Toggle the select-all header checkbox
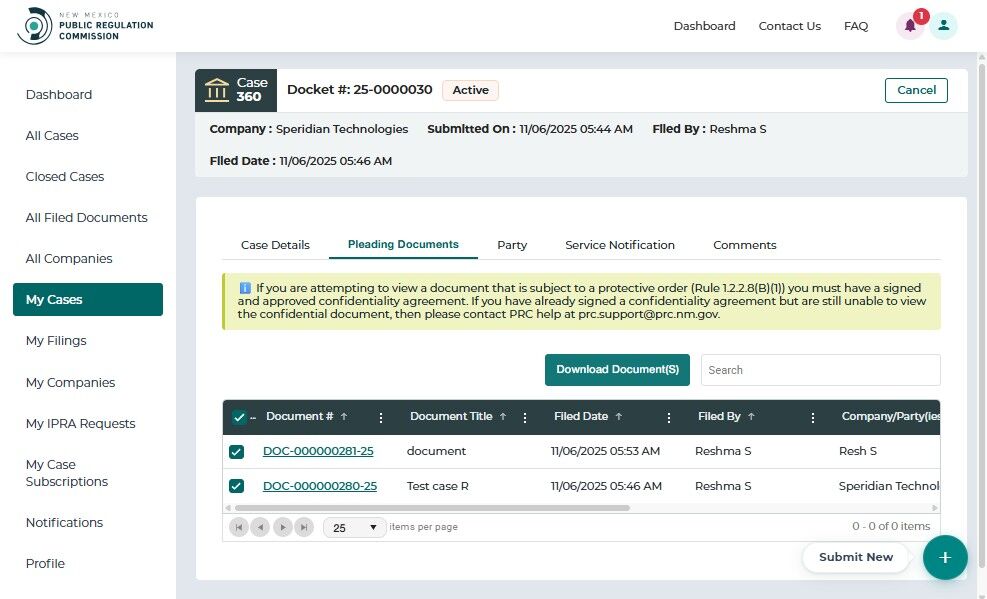This screenshot has height=599, width=987. coord(239,417)
